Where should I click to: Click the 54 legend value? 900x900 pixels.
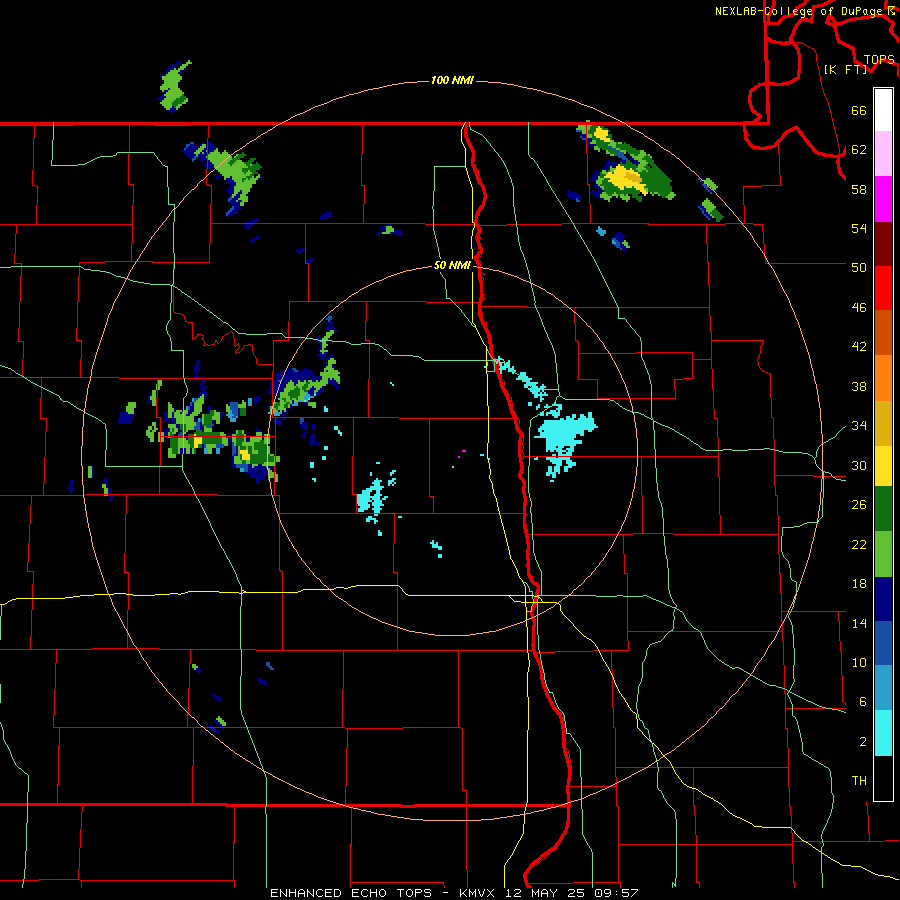coord(859,228)
